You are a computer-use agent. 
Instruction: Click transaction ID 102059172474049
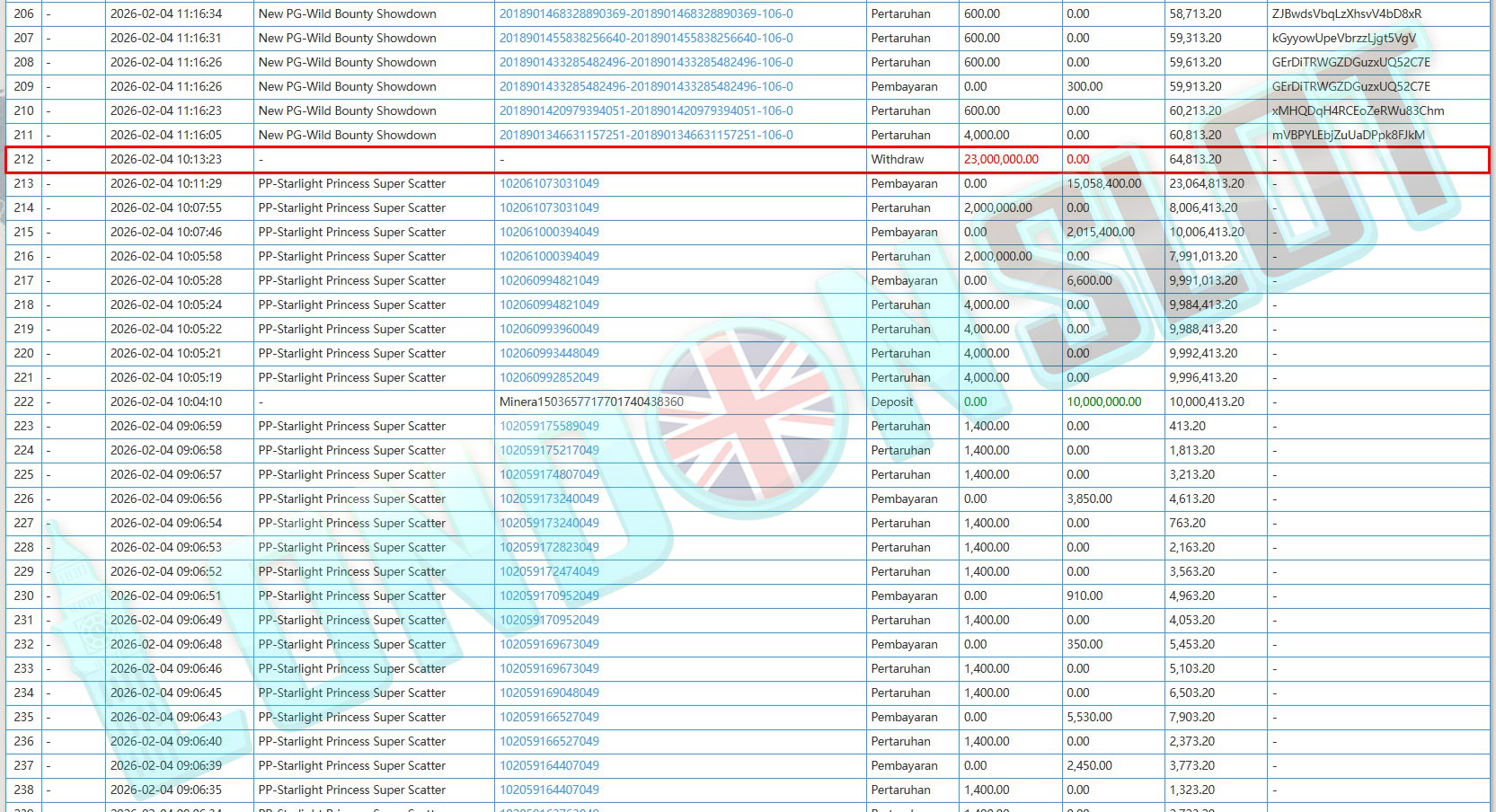point(549,572)
